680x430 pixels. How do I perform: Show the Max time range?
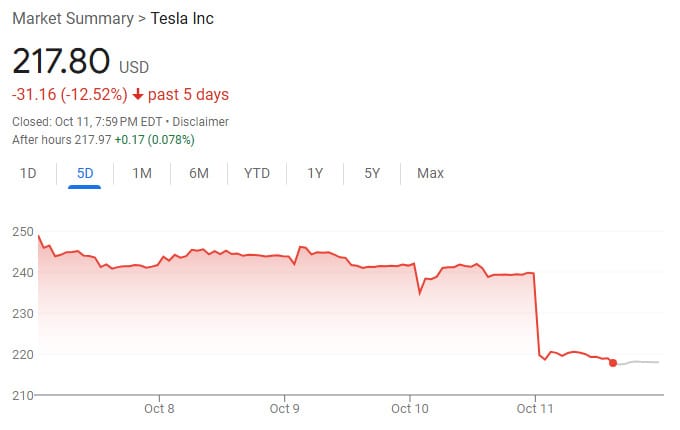(430, 173)
